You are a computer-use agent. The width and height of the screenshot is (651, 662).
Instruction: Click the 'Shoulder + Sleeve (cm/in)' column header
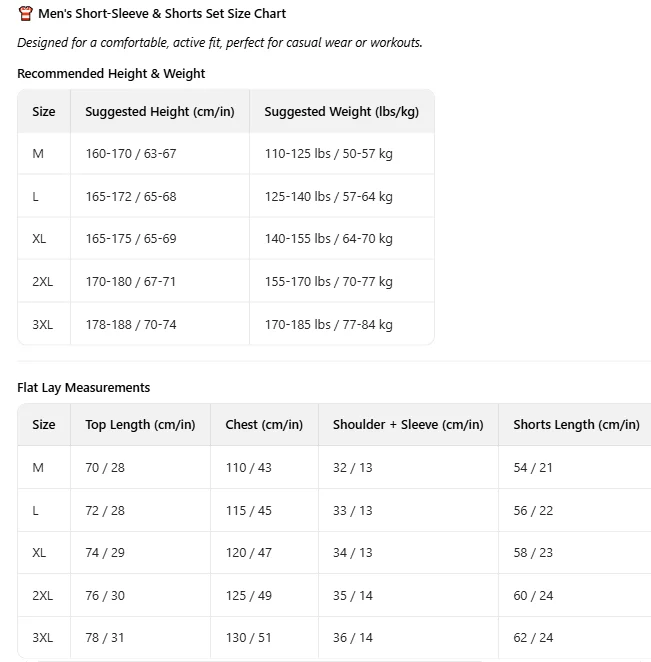(408, 425)
